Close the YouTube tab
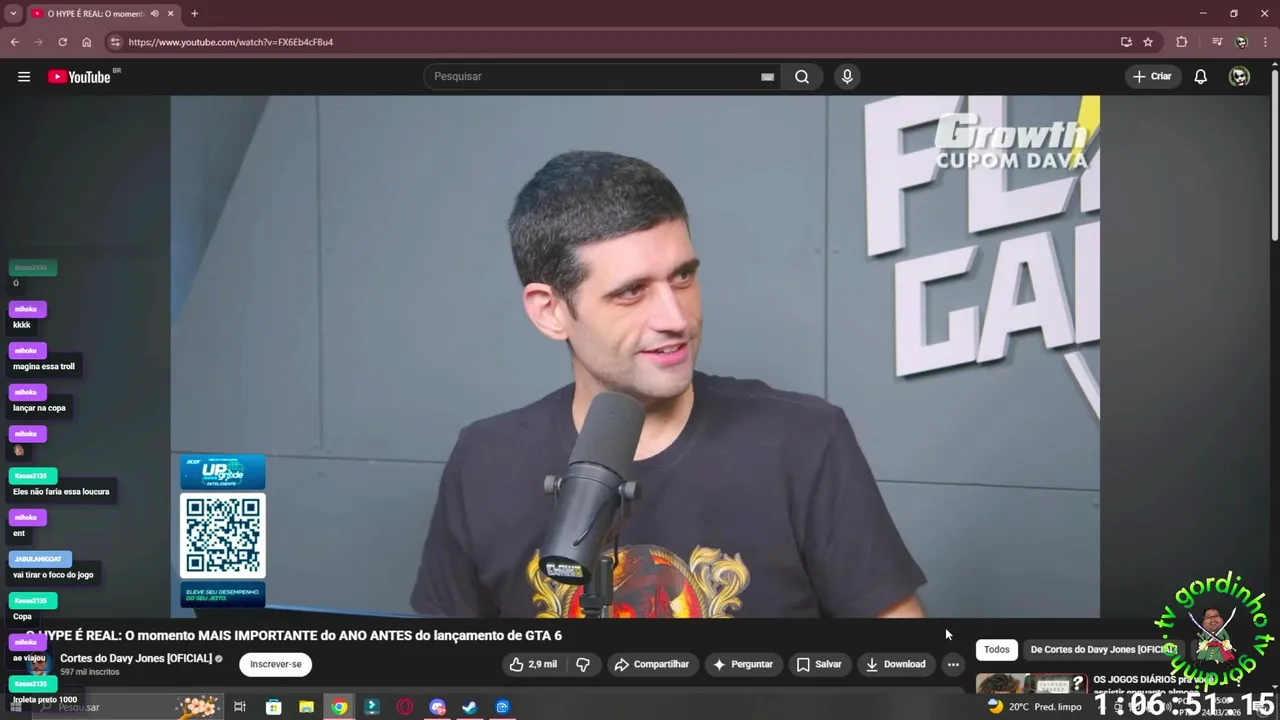 click(x=170, y=14)
